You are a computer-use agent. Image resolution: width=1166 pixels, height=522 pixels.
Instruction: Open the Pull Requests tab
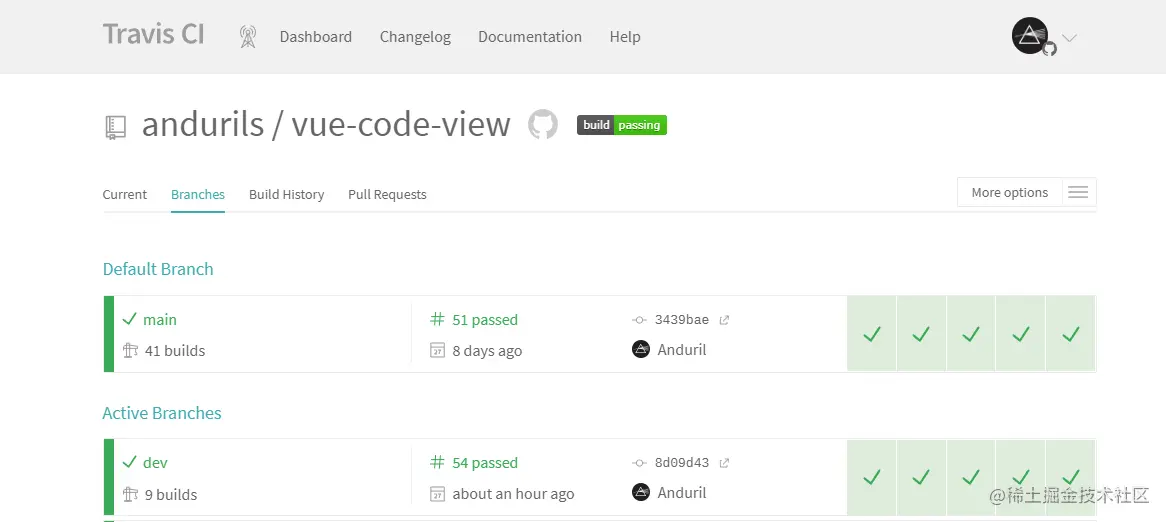pos(387,194)
